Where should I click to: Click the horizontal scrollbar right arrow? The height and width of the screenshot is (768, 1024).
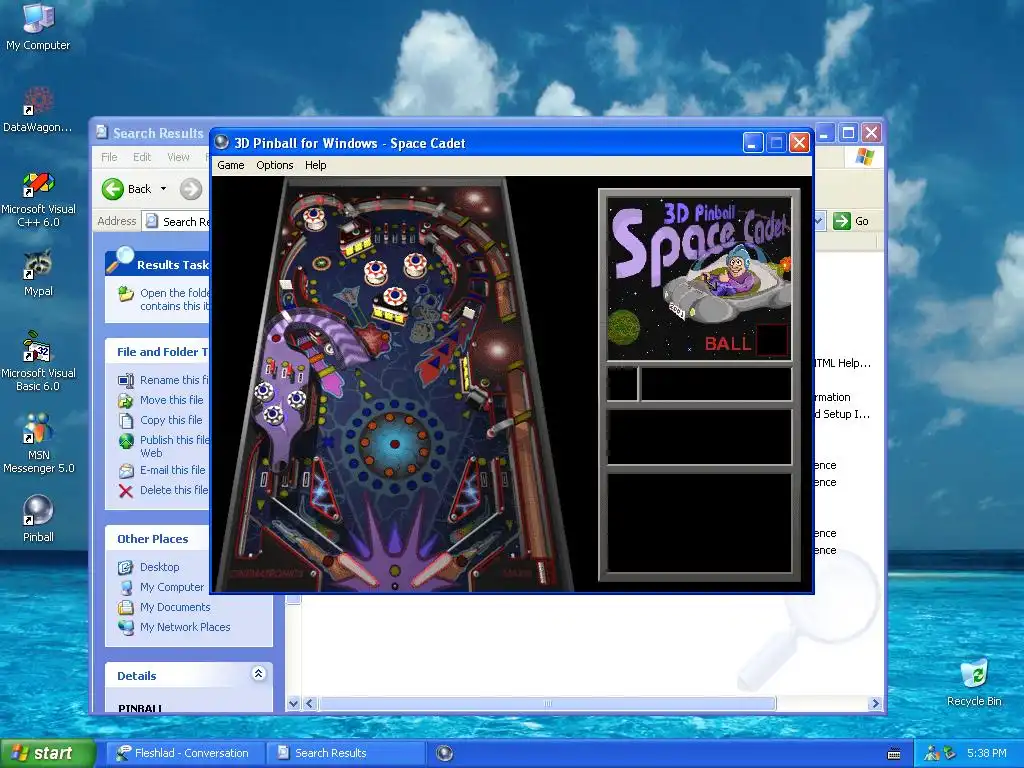tap(875, 703)
